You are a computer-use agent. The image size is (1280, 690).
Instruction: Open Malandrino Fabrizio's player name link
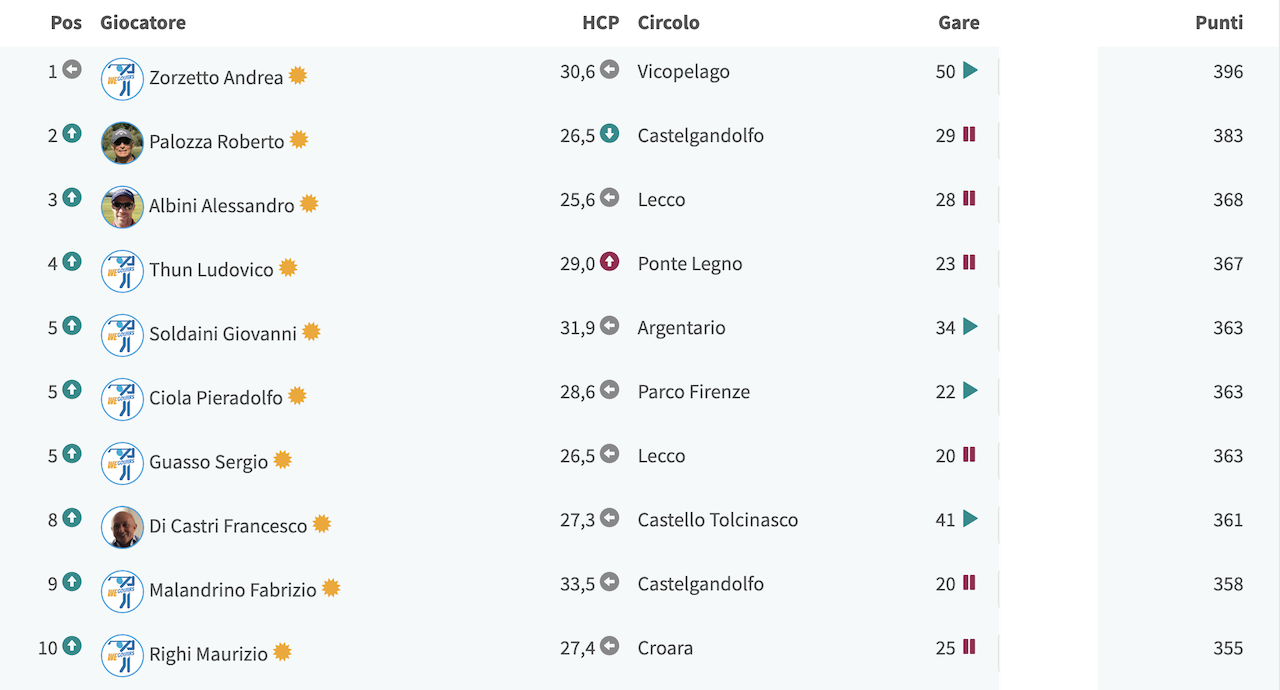(x=233, y=590)
